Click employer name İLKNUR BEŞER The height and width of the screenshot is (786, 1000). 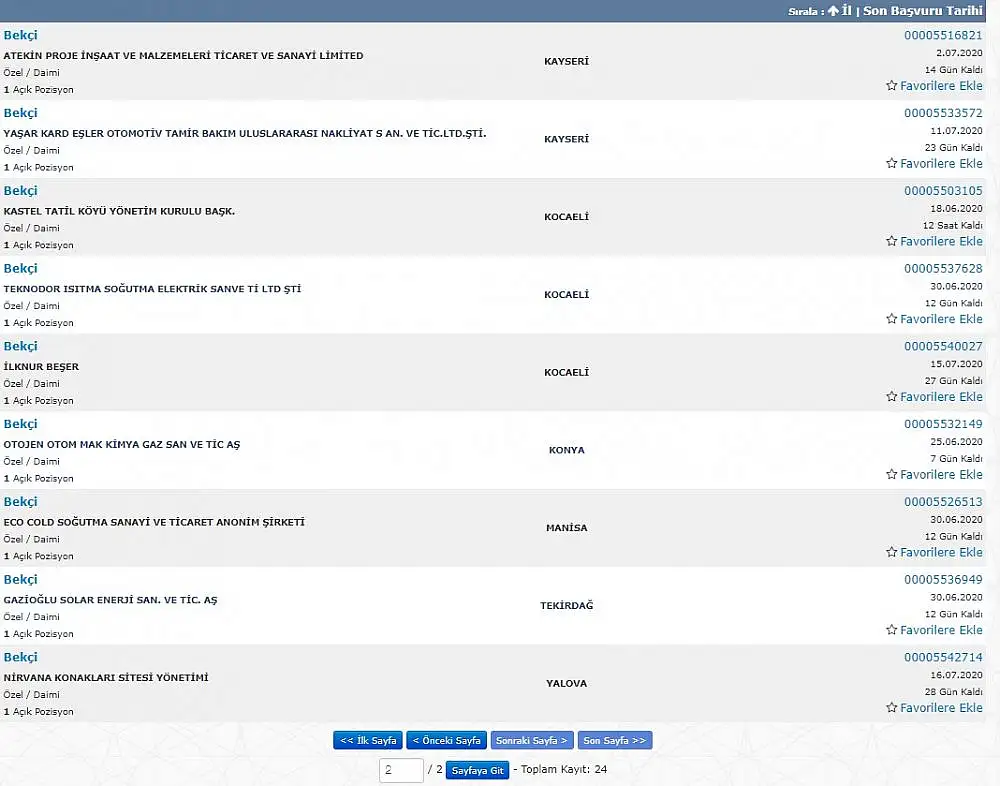[x=41, y=367]
